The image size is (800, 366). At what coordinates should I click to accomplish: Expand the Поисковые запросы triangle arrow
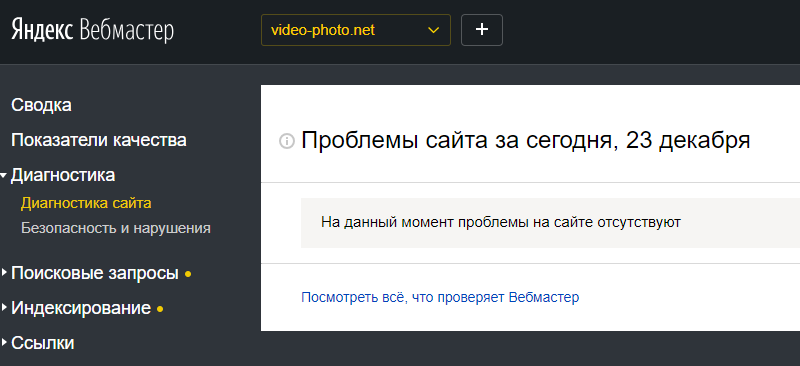coord(4,273)
